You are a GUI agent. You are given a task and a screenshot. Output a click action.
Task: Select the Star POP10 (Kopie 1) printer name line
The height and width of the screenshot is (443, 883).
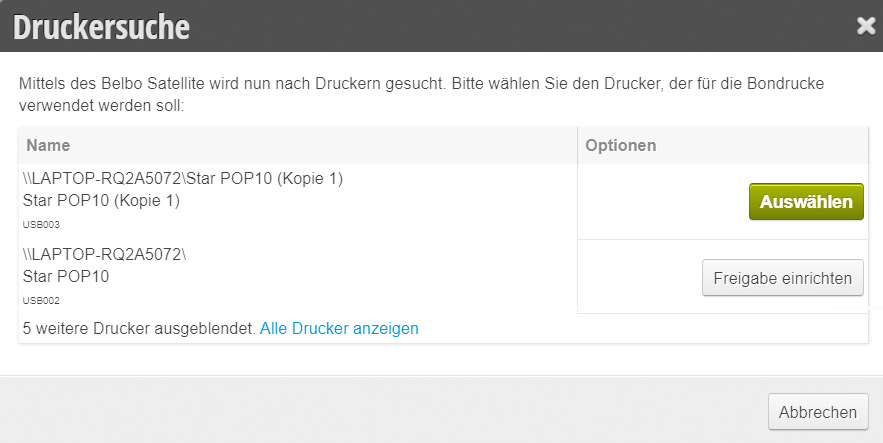[101, 200]
